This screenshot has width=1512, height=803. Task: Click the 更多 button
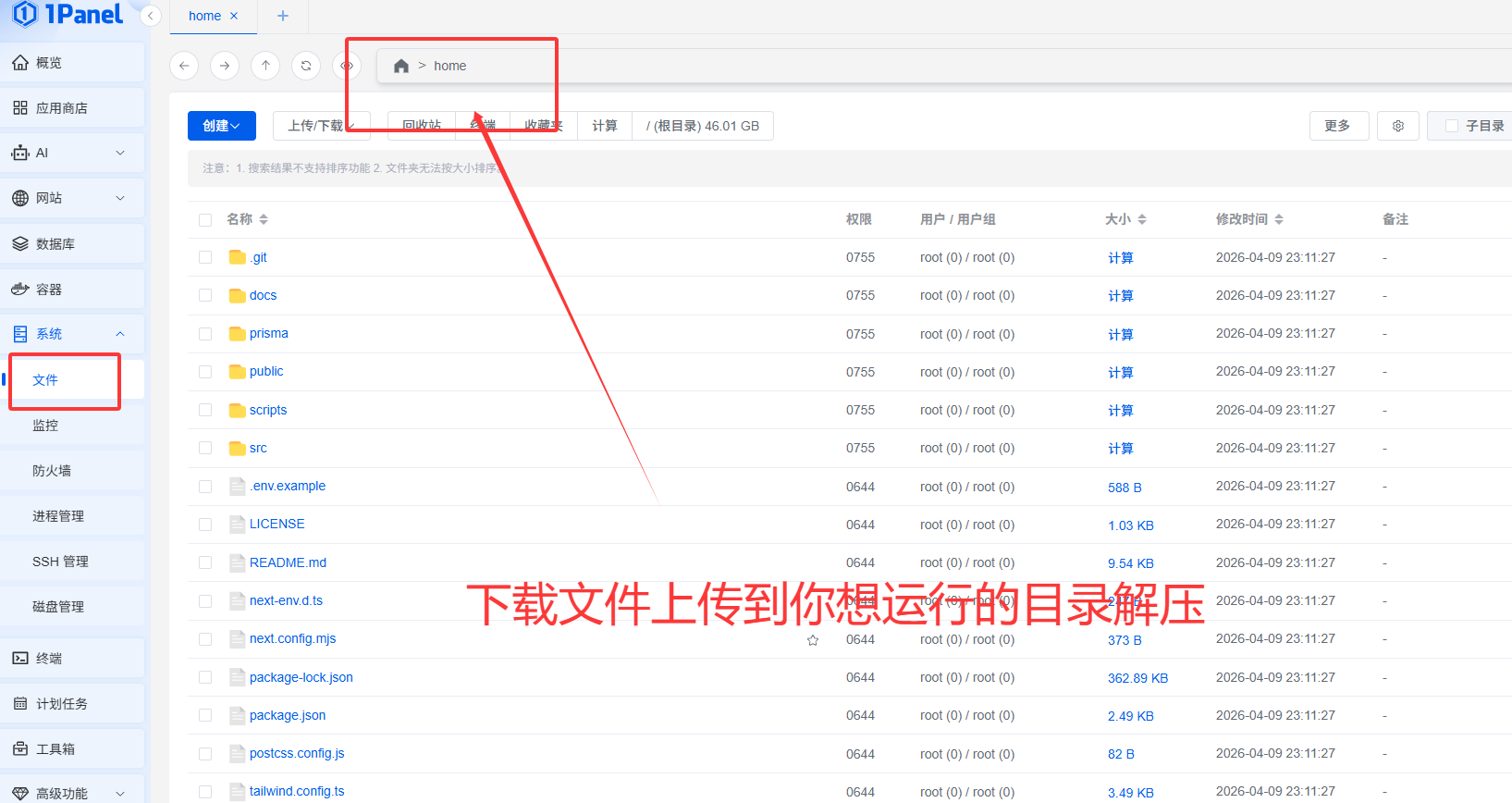pyautogui.click(x=1338, y=126)
